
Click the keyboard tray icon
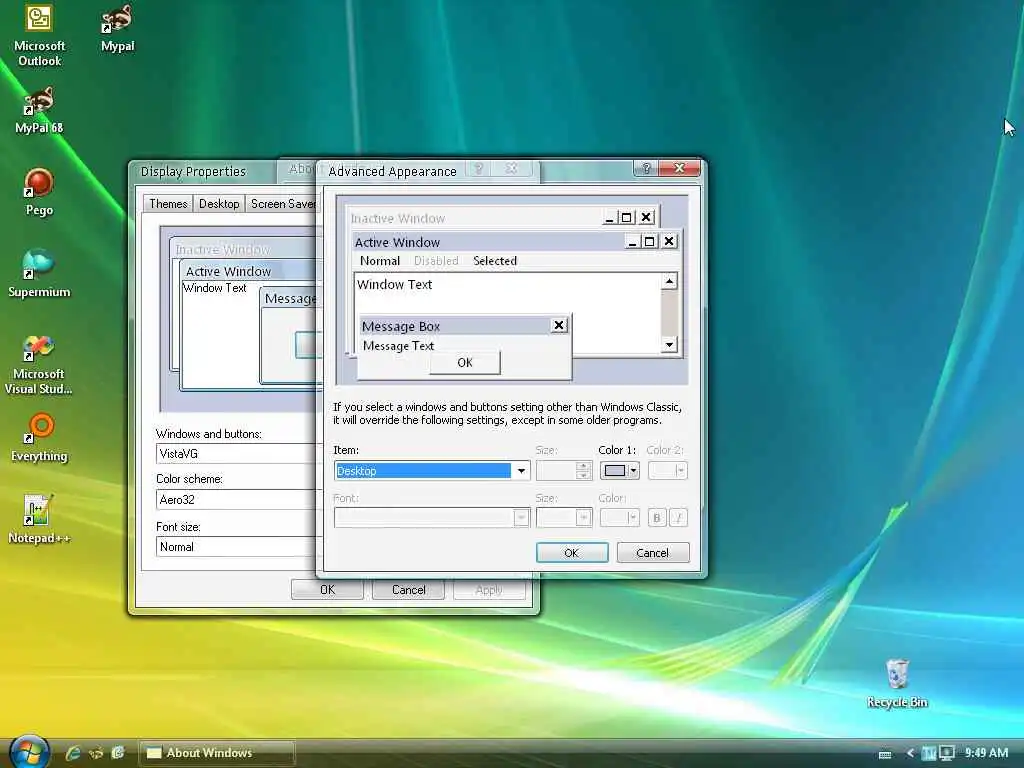pyautogui.click(x=885, y=754)
